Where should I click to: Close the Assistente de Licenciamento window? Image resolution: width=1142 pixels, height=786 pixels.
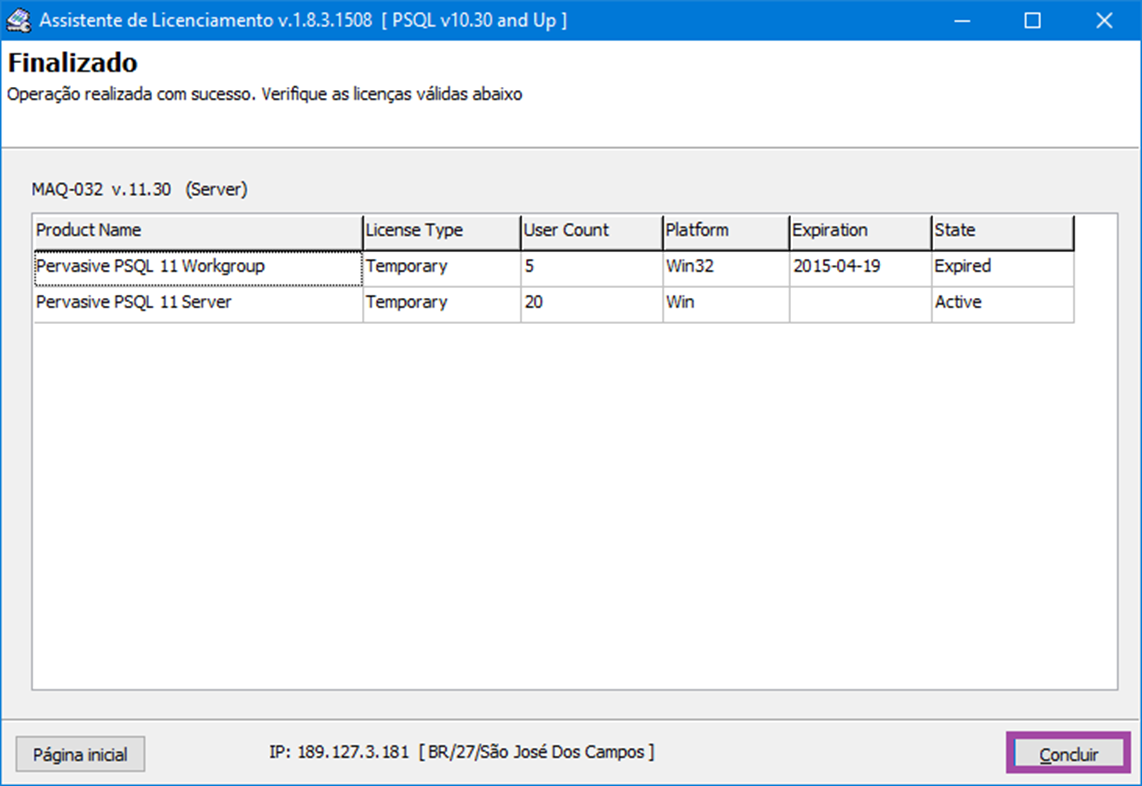pyautogui.click(x=1103, y=20)
